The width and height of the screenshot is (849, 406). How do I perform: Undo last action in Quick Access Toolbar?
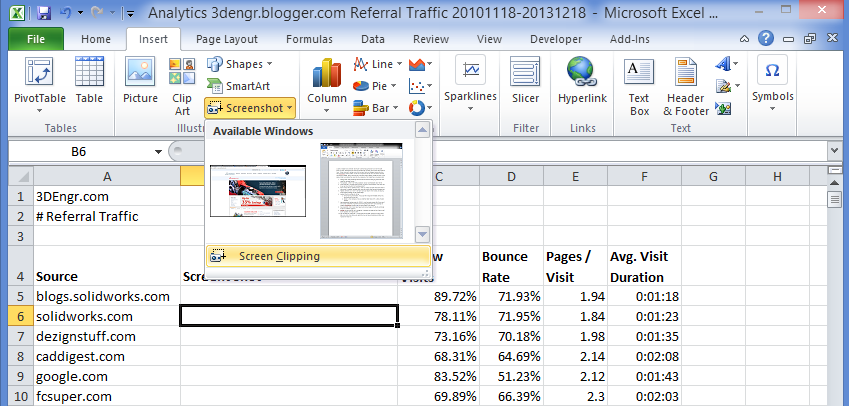[66, 13]
